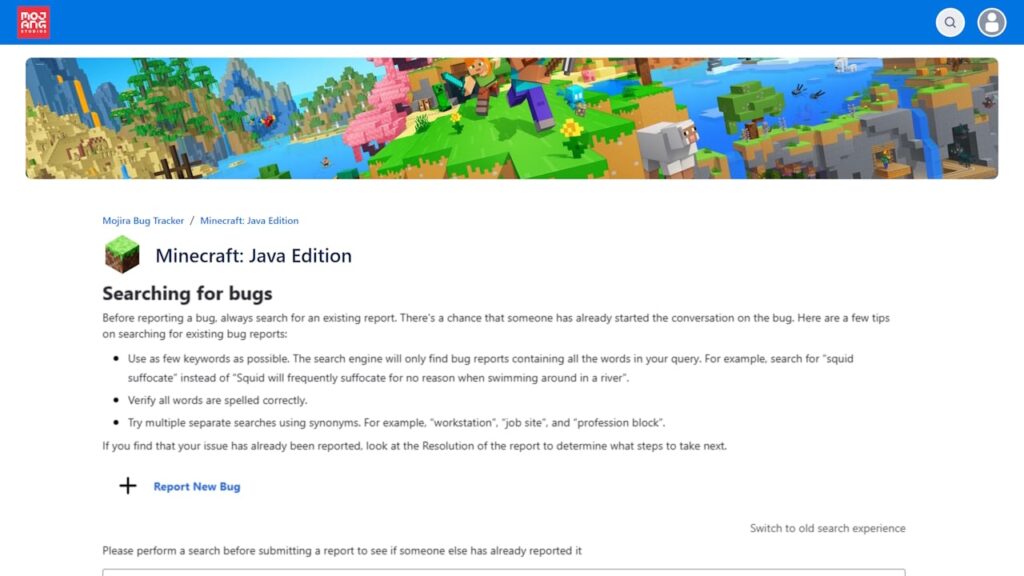The height and width of the screenshot is (576, 1024).
Task: Click the plus icon beside Report New Bug
Action: pyautogui.click(x=128, y=486)
